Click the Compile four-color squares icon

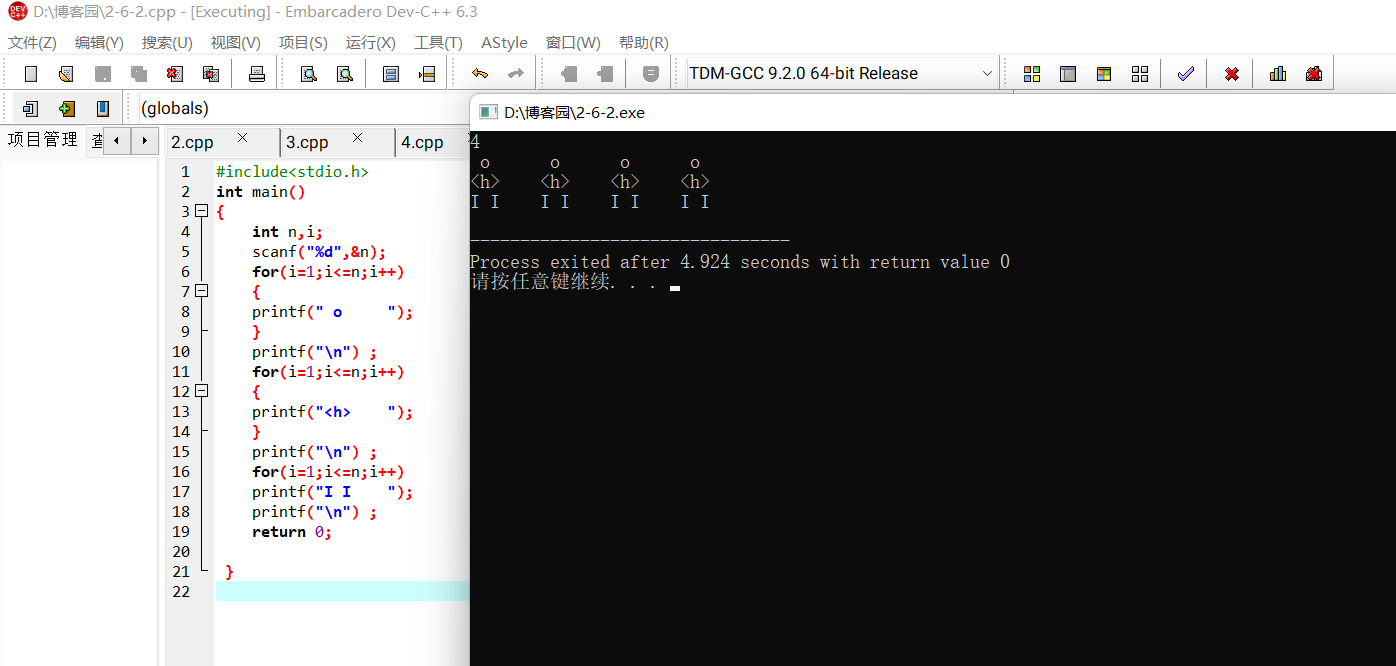1032,74
